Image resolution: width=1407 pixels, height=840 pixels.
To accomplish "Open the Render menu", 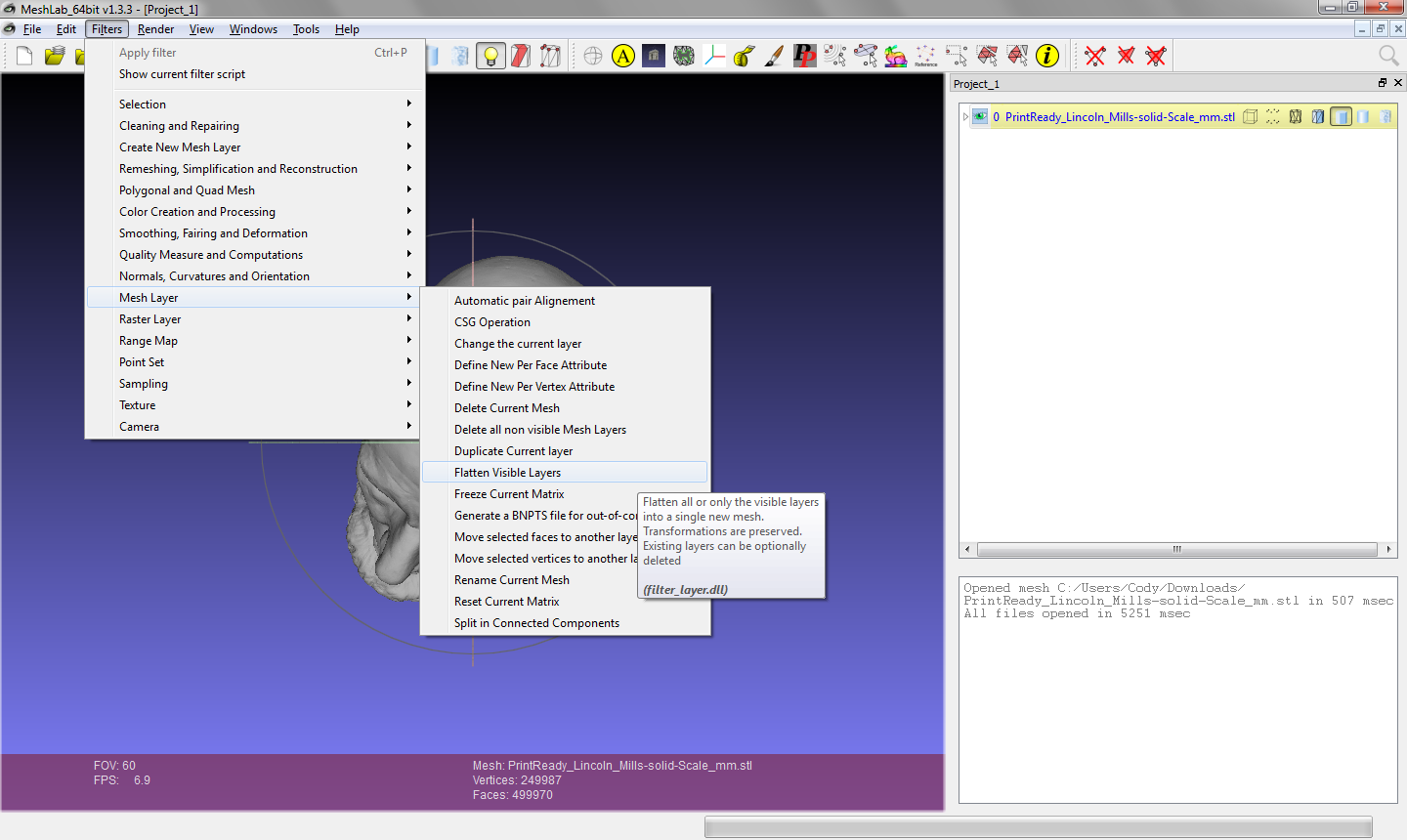I will (x=155, y=28).
